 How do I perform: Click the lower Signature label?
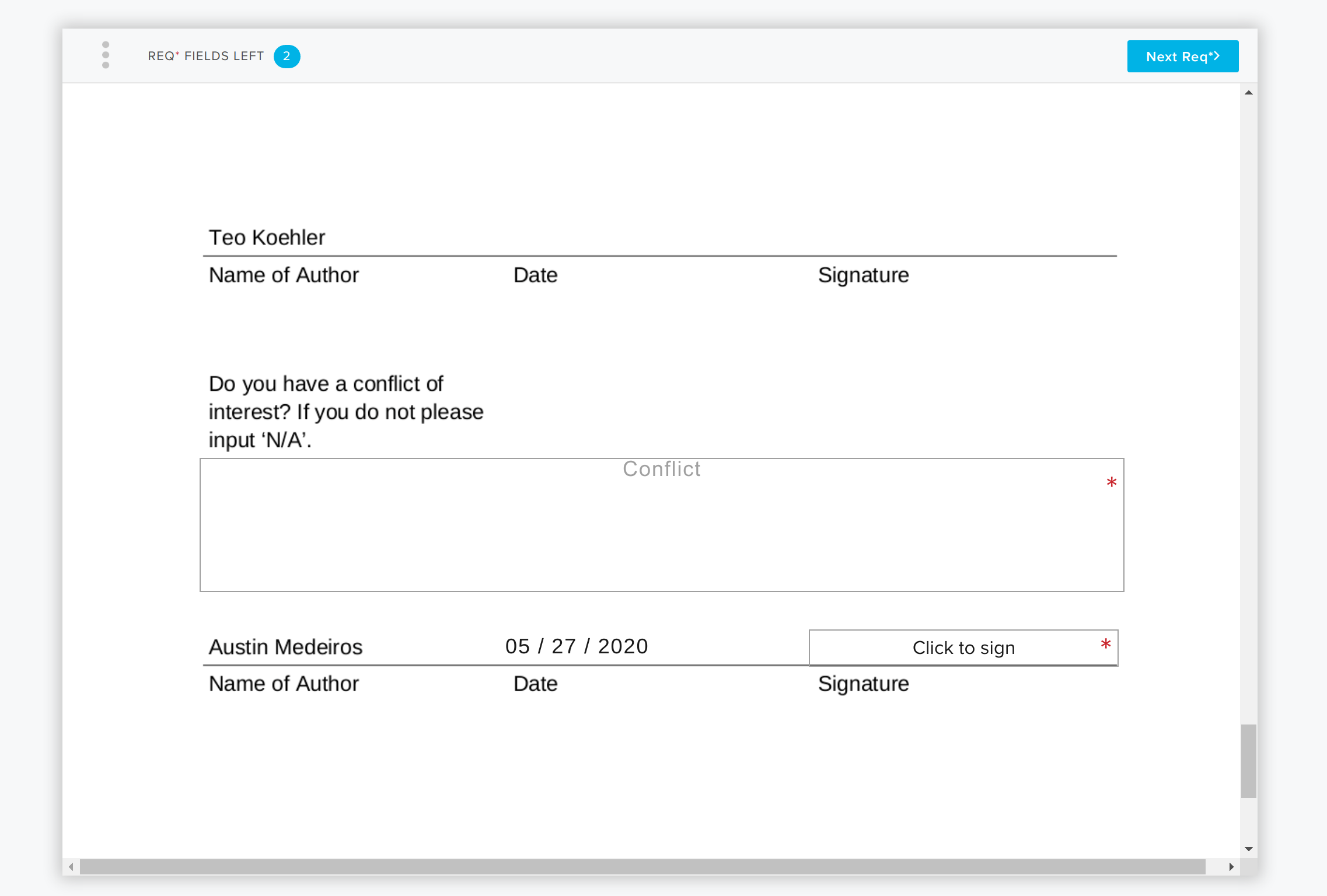pos(863,684)
